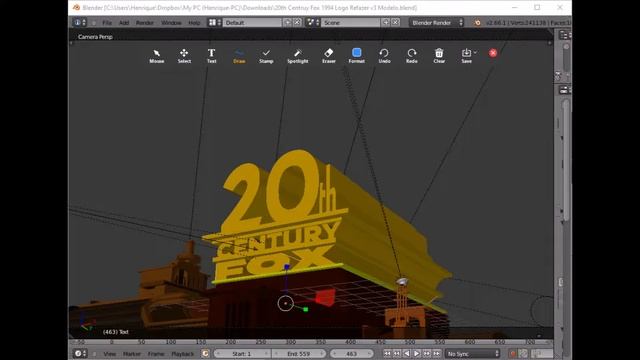Open the scene browse icon
This screenshot has height=360, width=640.
click(313, 23)
